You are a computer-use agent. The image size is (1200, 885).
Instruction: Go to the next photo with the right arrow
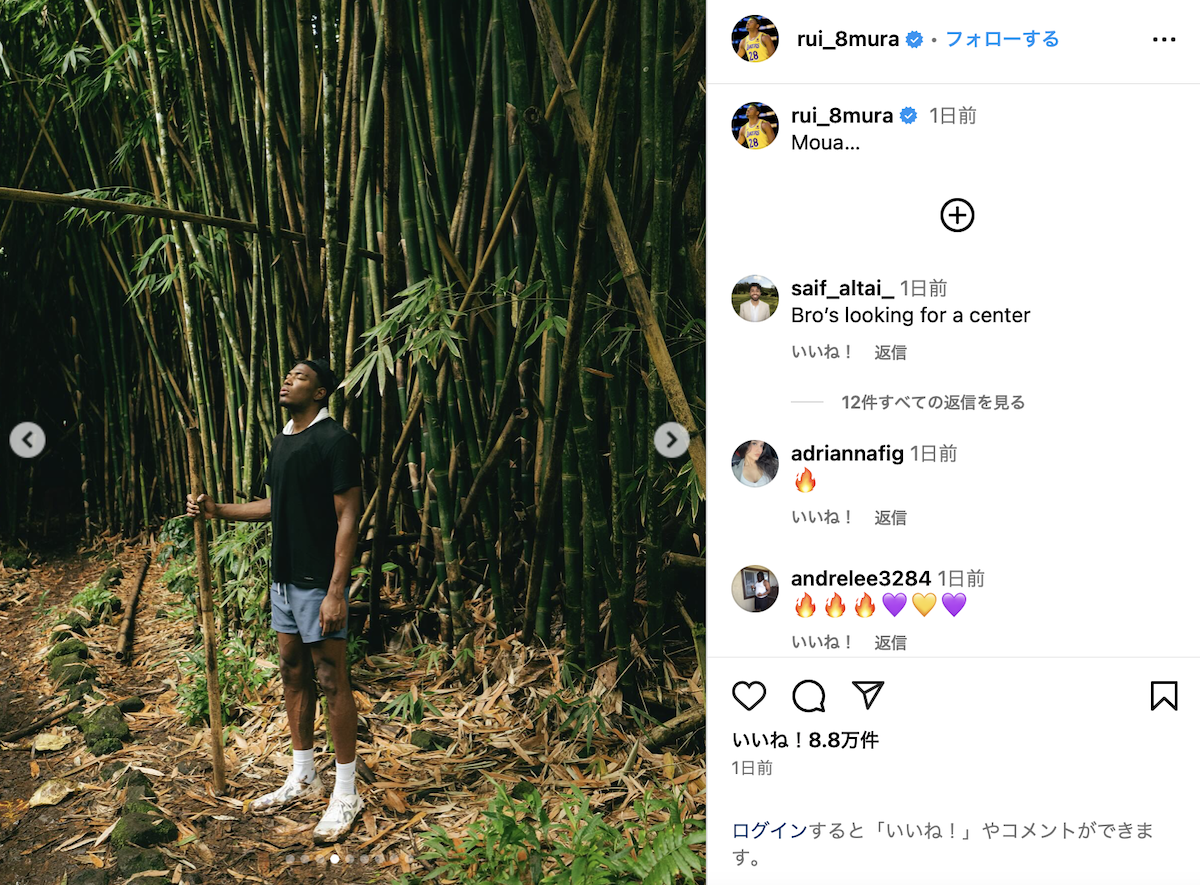(671, 439)
